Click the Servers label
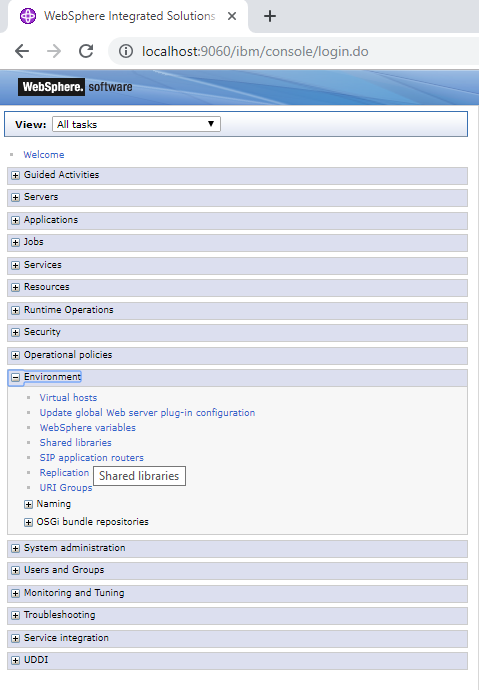This screenshot has height=690, width=480. 41,197
